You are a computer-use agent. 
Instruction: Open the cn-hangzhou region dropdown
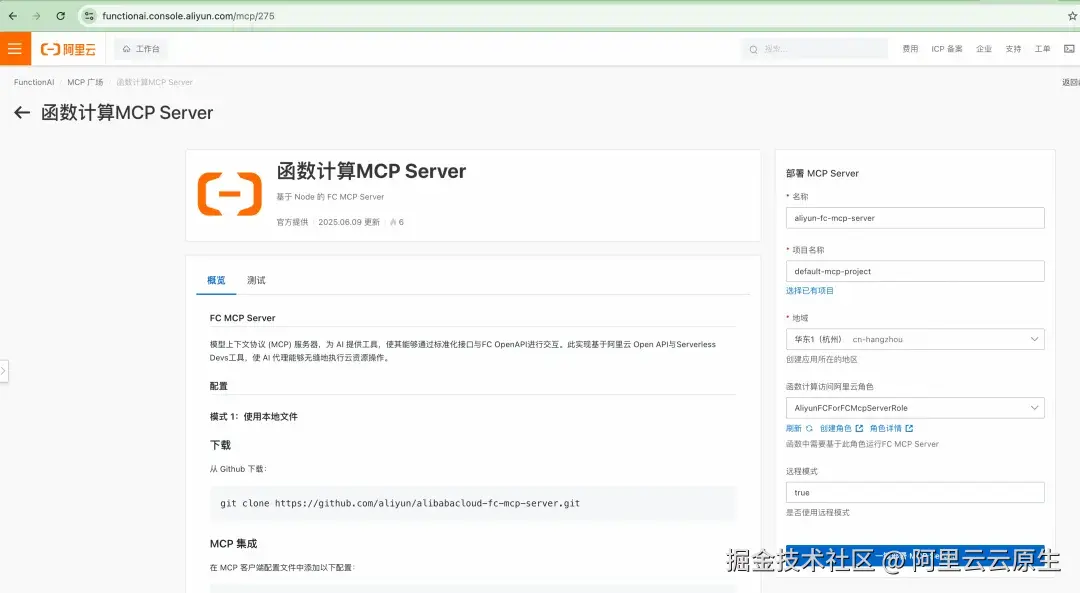pos(1036,338)
